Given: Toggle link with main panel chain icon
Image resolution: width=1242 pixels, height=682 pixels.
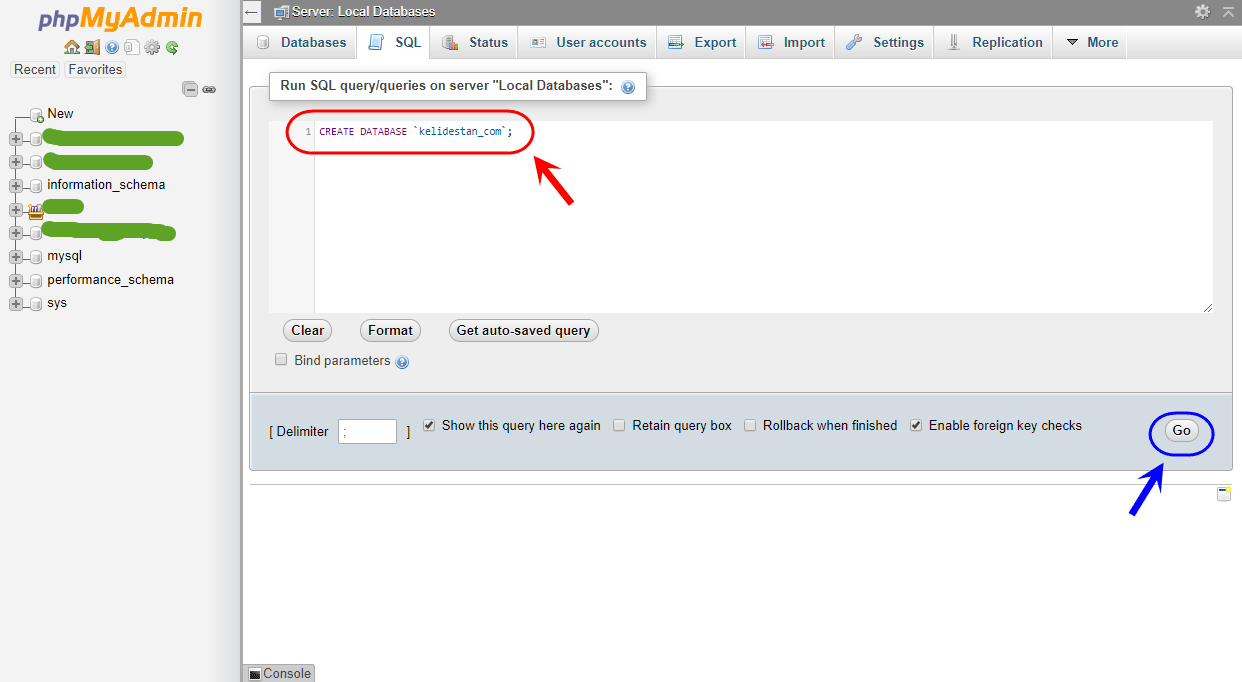Looking at the screenshot, I should click(x=209, y=89).
